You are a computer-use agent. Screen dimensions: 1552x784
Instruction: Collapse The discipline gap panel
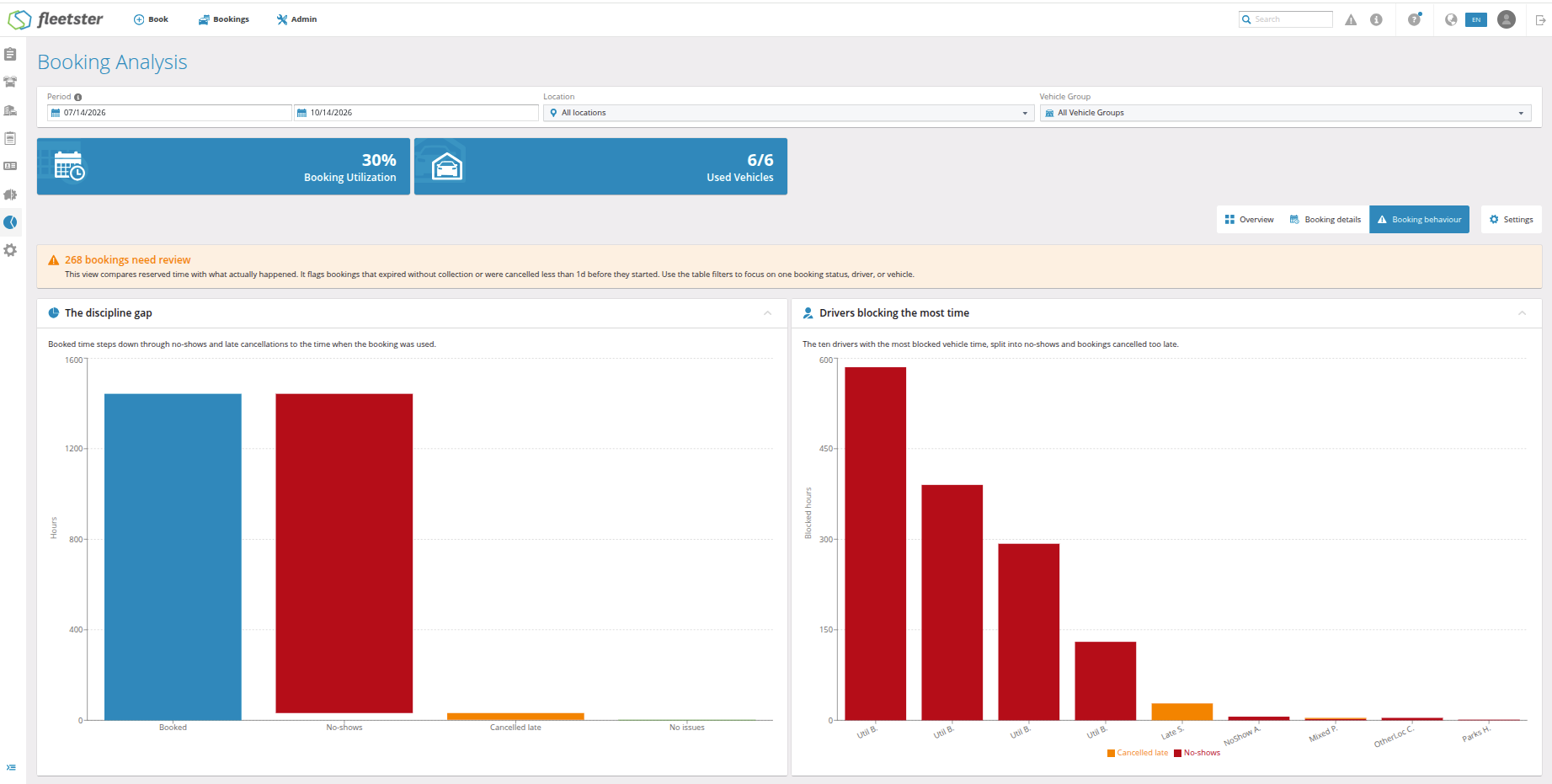(x=767, y=313)
